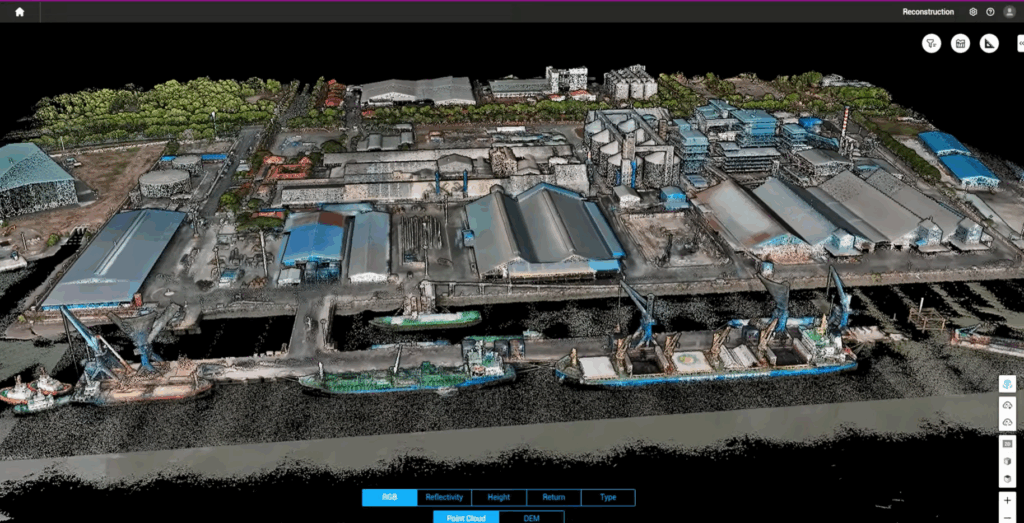Expand the collapsed right side panel

pyautogui.click(x=1018, y=43)
